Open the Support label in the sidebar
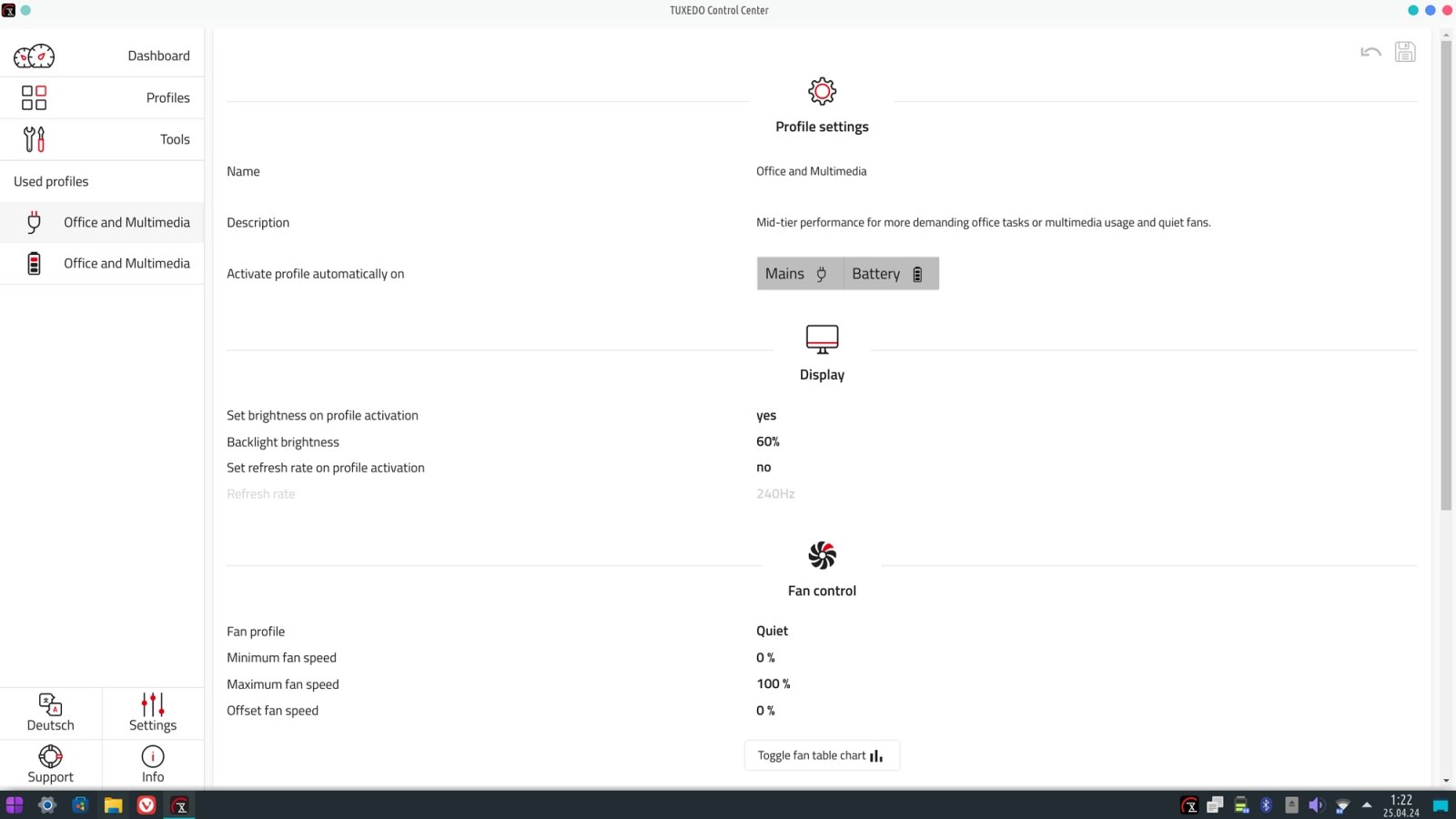Image resolution: width=1456 pixels, height=819 pixels. pyautogui.click(x=50, y=777)
